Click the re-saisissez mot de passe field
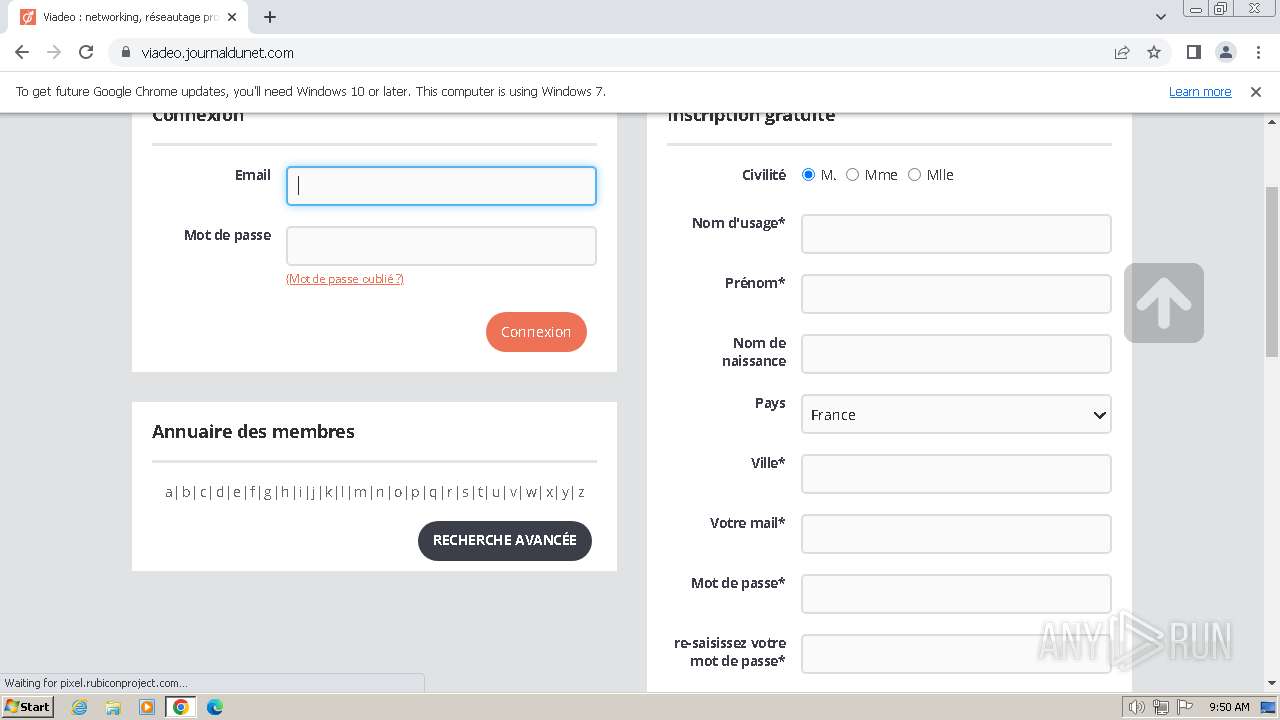This screenshot has height=720, width=1280. (956, 654)
